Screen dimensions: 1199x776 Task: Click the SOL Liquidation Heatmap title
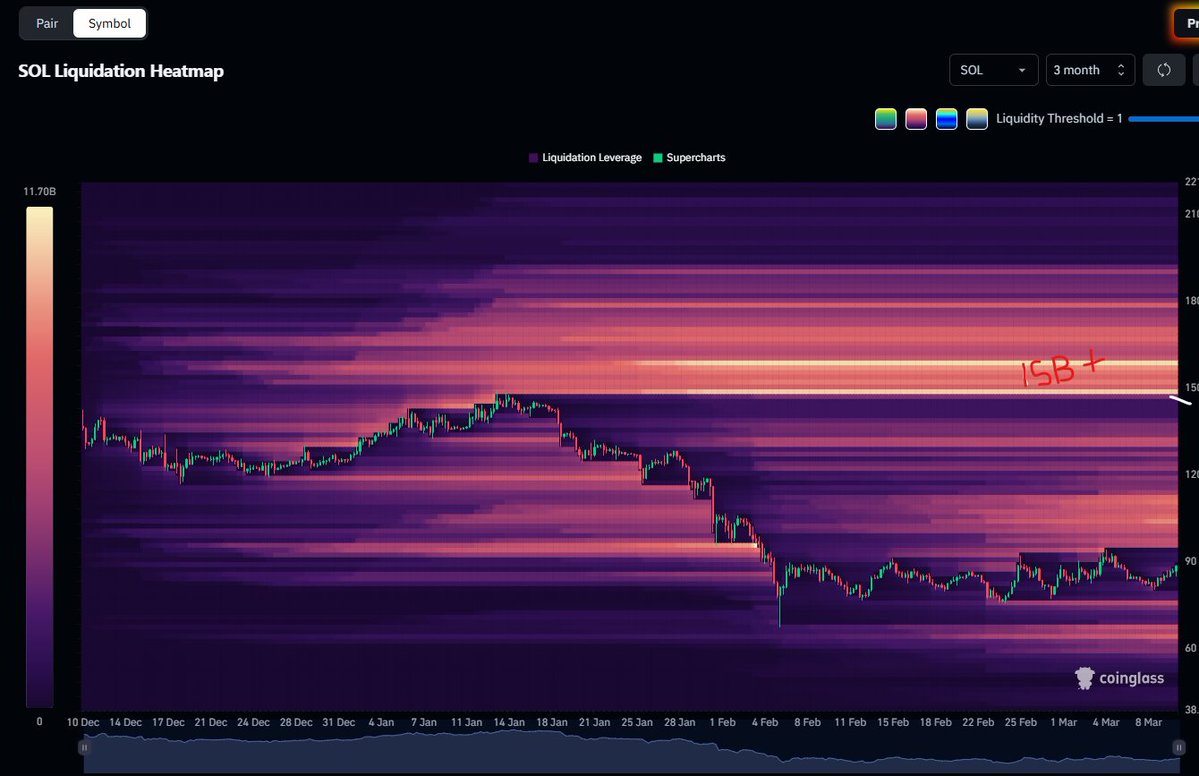click(121, 71)
